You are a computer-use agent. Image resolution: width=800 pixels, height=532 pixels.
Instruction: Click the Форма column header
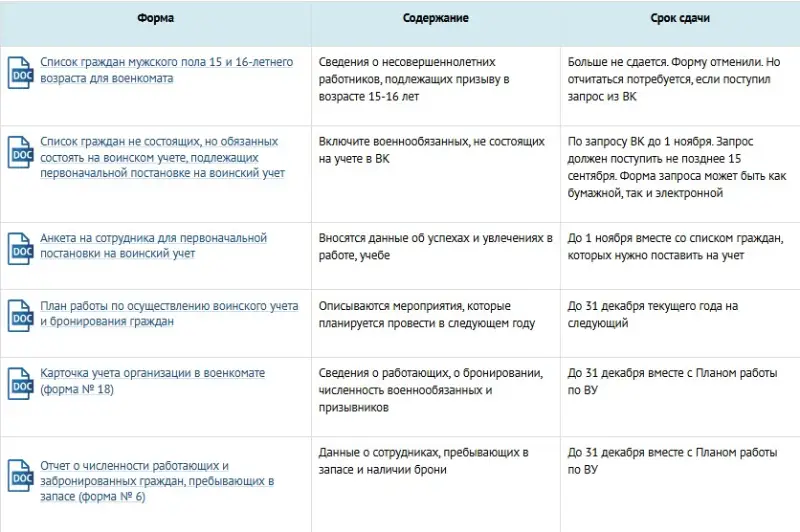155,19
